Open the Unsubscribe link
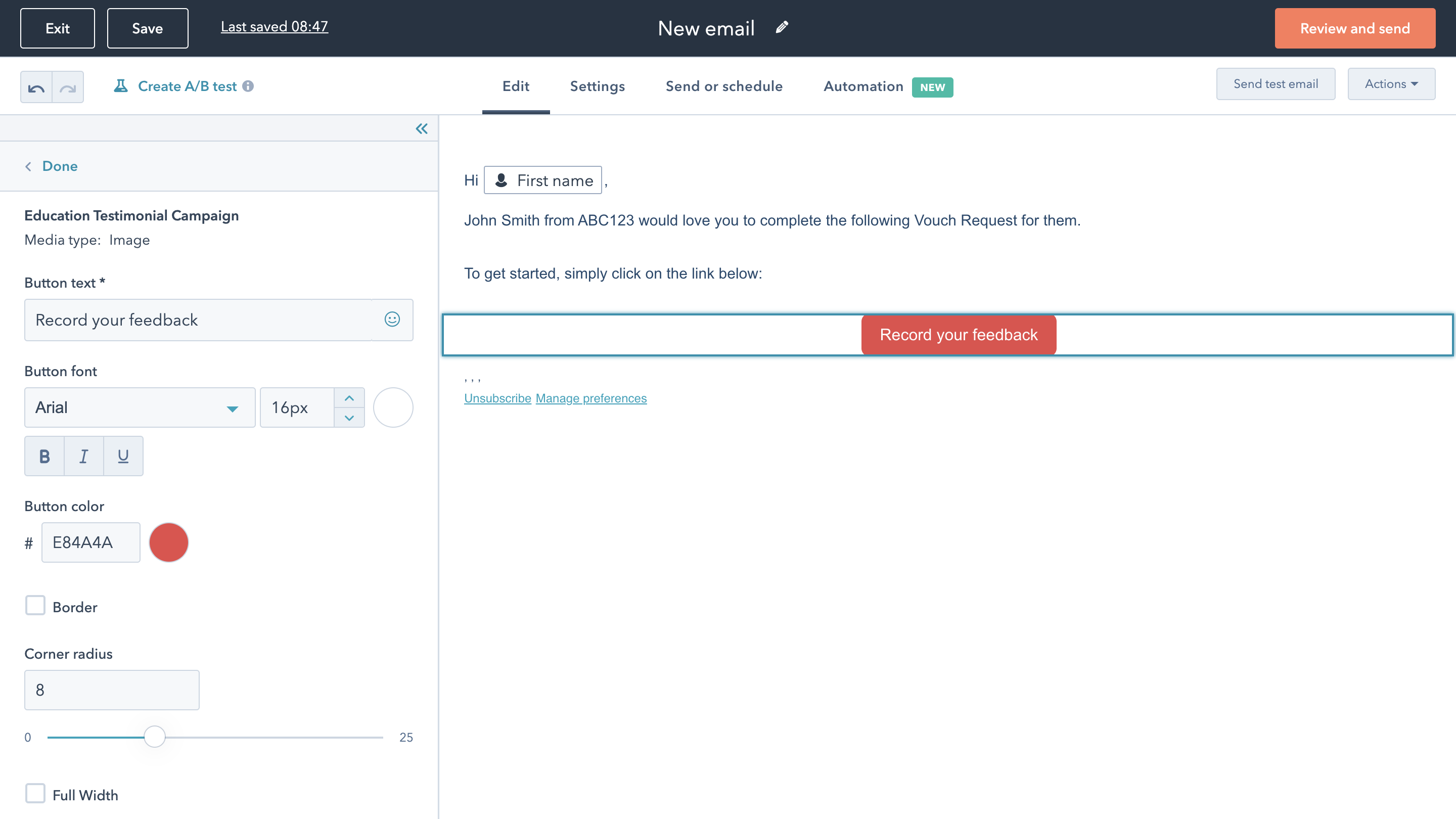1456x819 pixels. [497, 398]
